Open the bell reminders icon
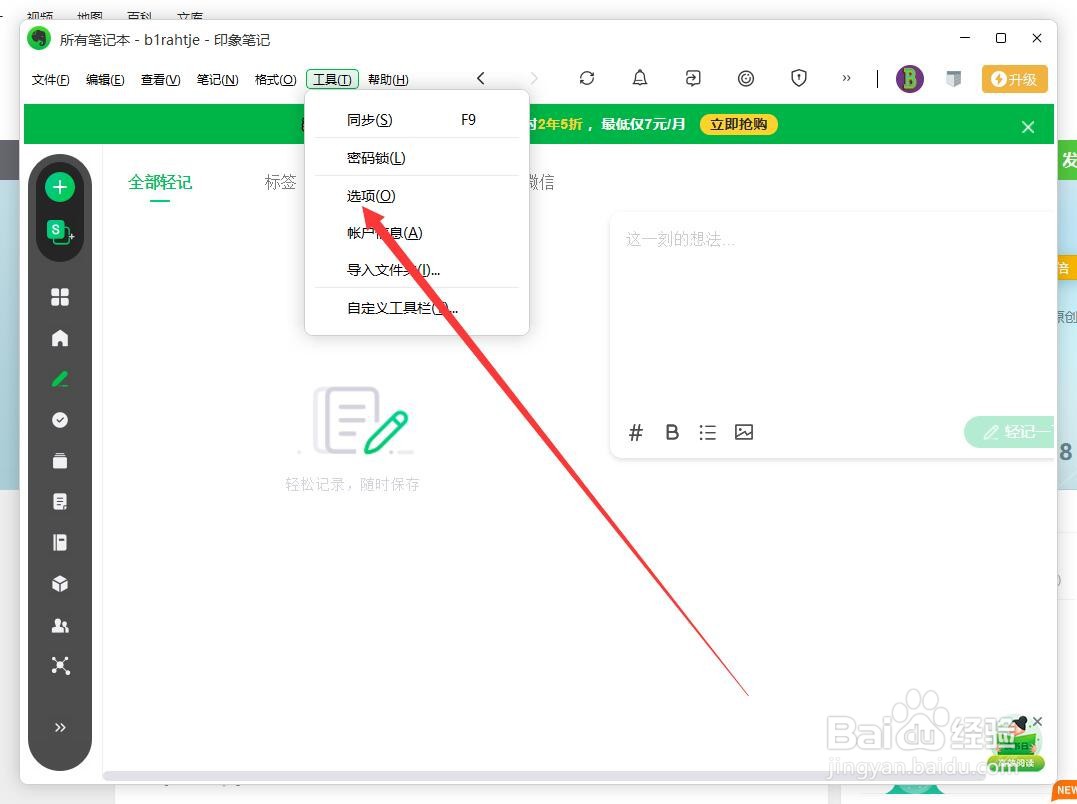Viewport: 1077px width, 804px height. [x=639, y=78]
